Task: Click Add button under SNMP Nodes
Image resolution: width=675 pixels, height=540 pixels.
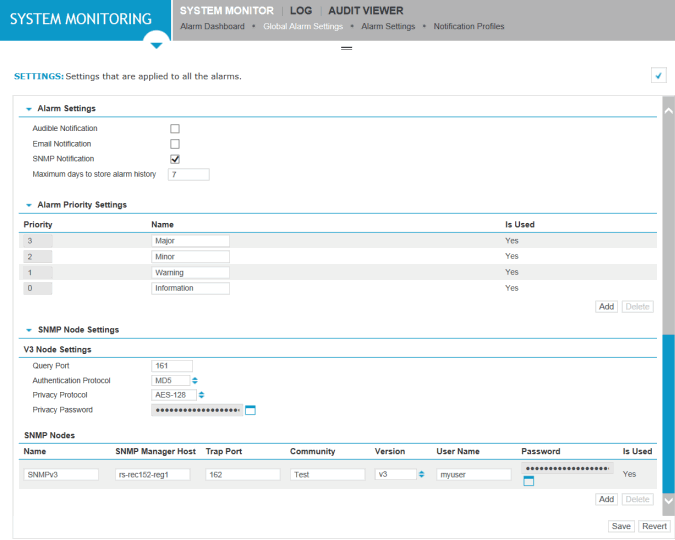Action: (606, 499)
